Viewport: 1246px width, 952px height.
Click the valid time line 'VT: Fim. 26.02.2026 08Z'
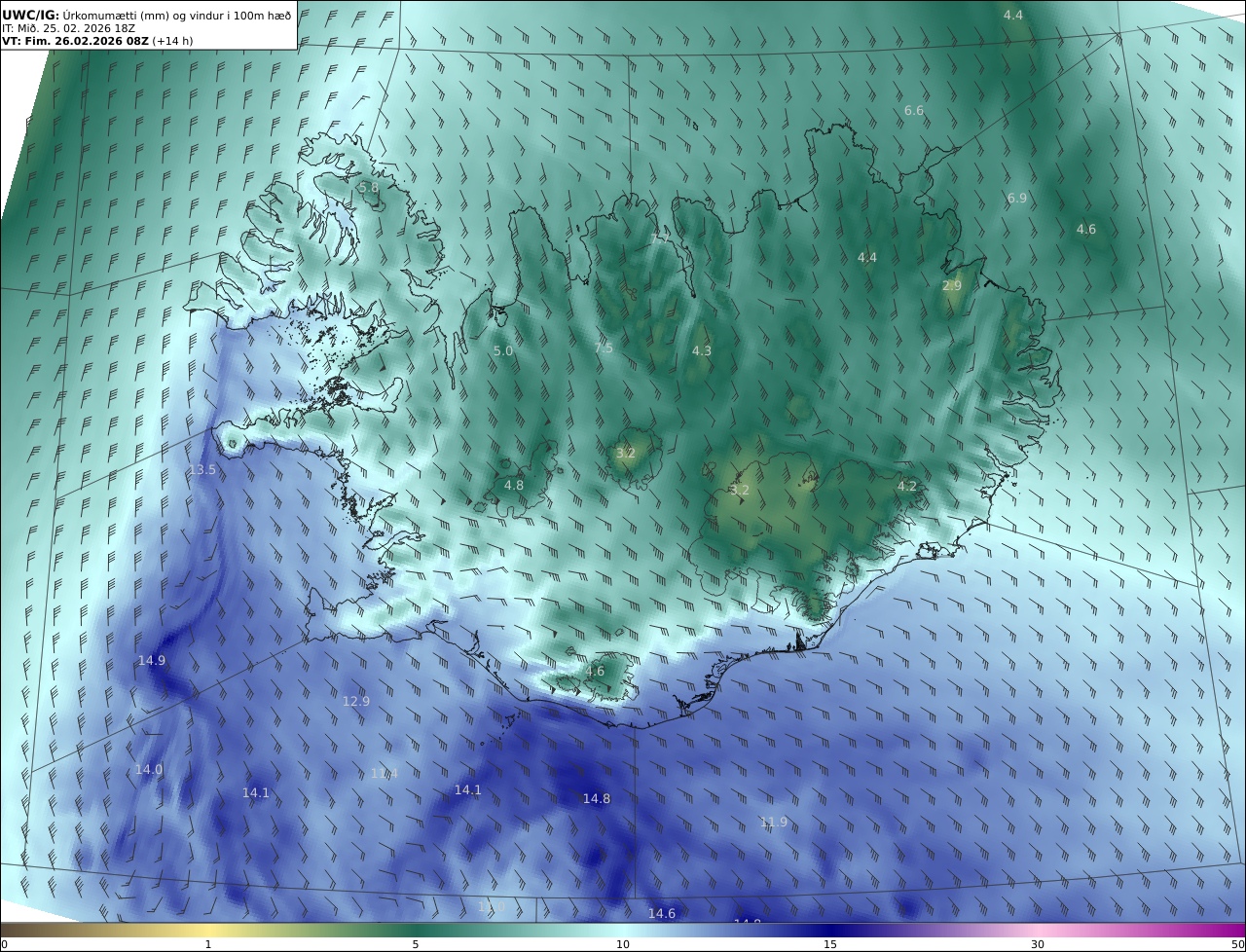pyautogui.click(x=76, y=41)
